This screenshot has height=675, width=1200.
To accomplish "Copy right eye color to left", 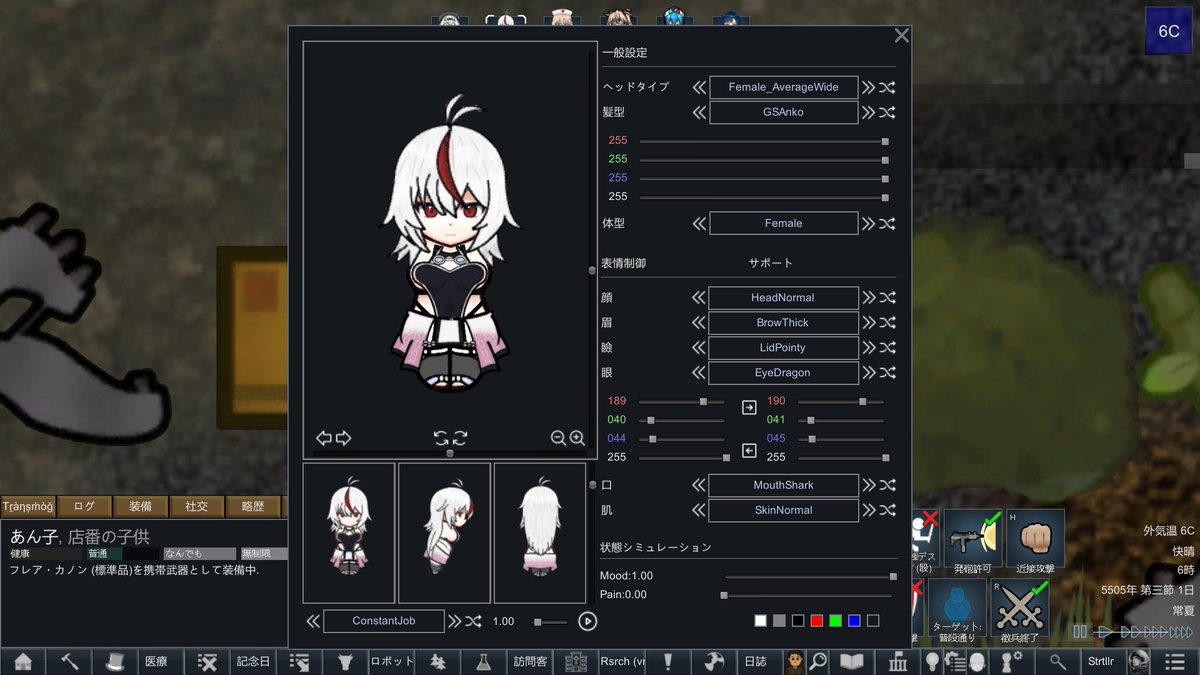I will [x=749, y=451].
